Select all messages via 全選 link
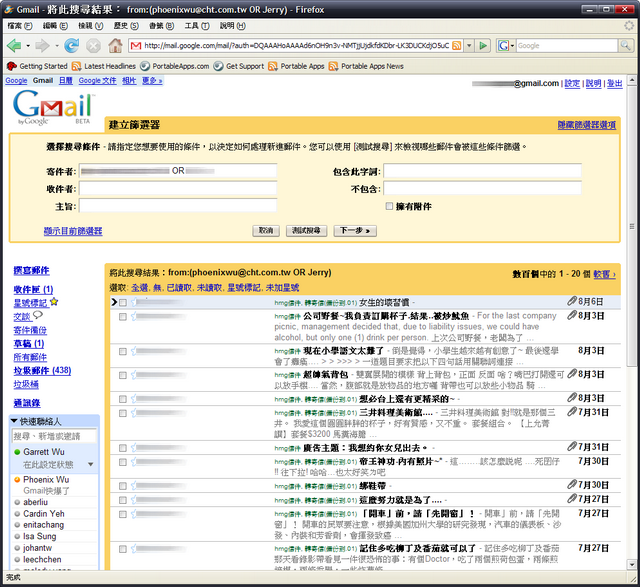 (140, 288)
